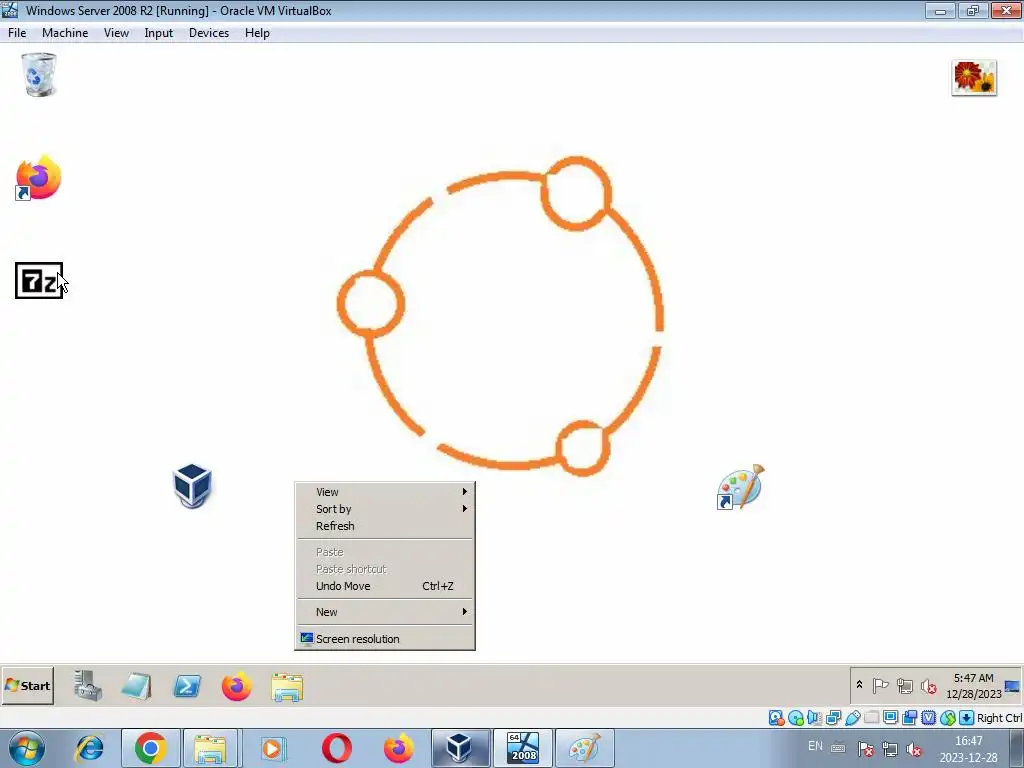Open Windows Explorer from the guest taskbar
Screen dimensions: 1024x768
point(287,687)
